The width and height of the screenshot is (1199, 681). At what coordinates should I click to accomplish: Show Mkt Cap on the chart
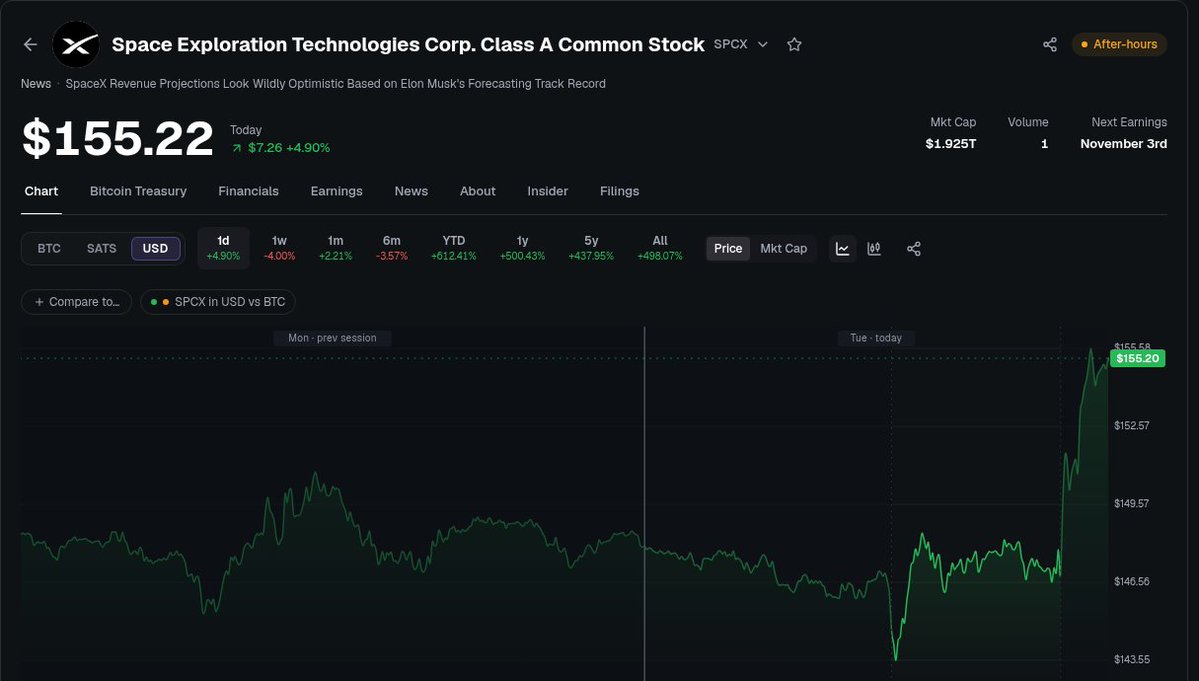point(784,248)
